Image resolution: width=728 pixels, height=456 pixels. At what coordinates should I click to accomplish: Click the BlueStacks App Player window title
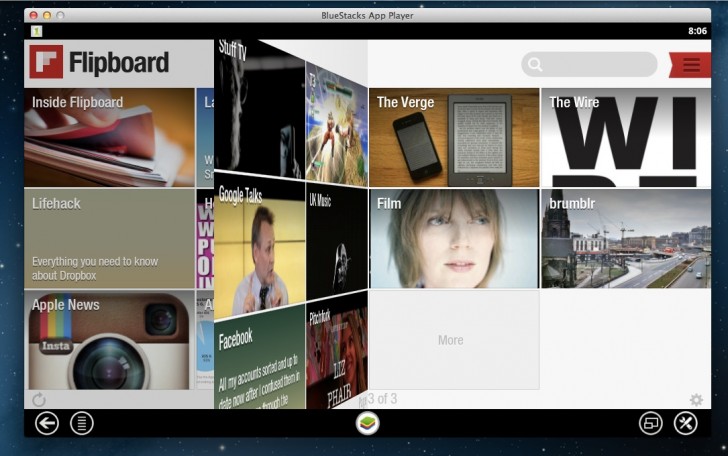pyautogui.click(x=367, y=15)
